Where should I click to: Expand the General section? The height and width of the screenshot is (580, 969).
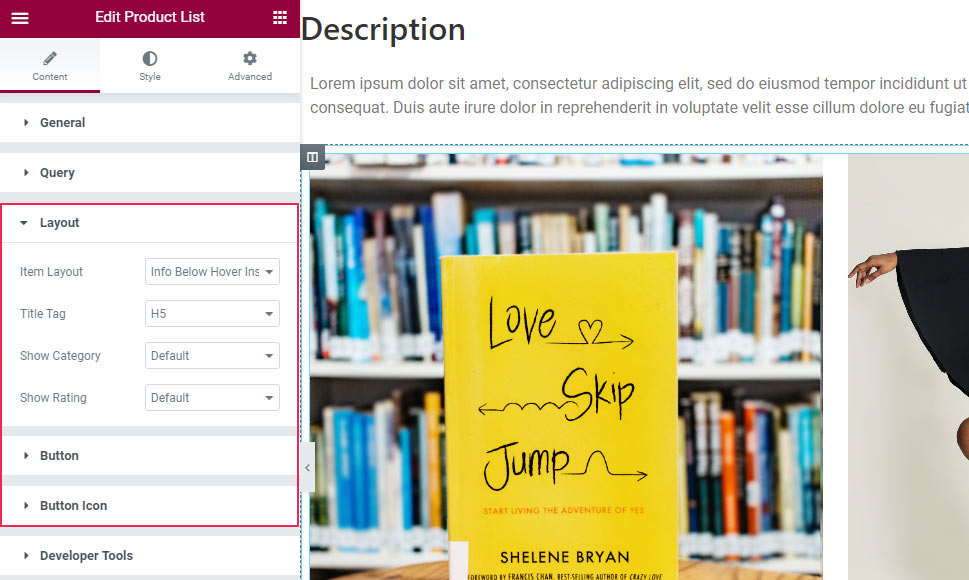click(62, 123)
